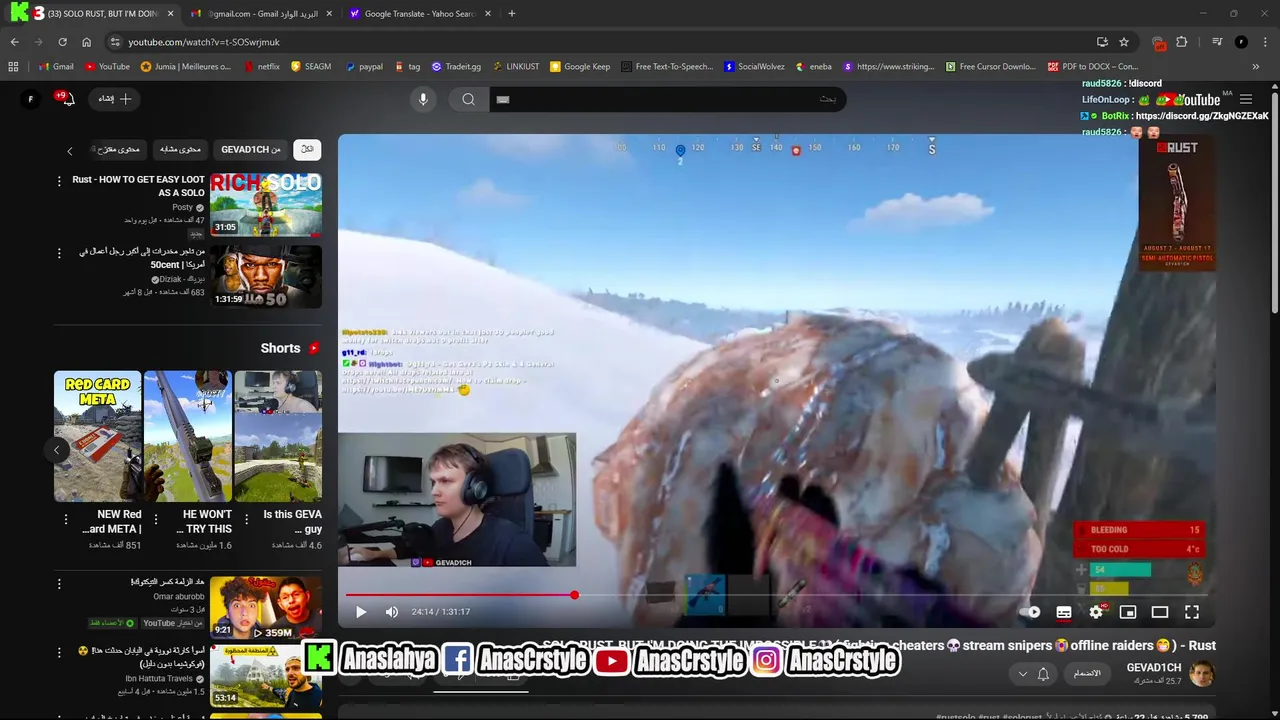Open the browser media controls icon

(x=1217, y=42)
